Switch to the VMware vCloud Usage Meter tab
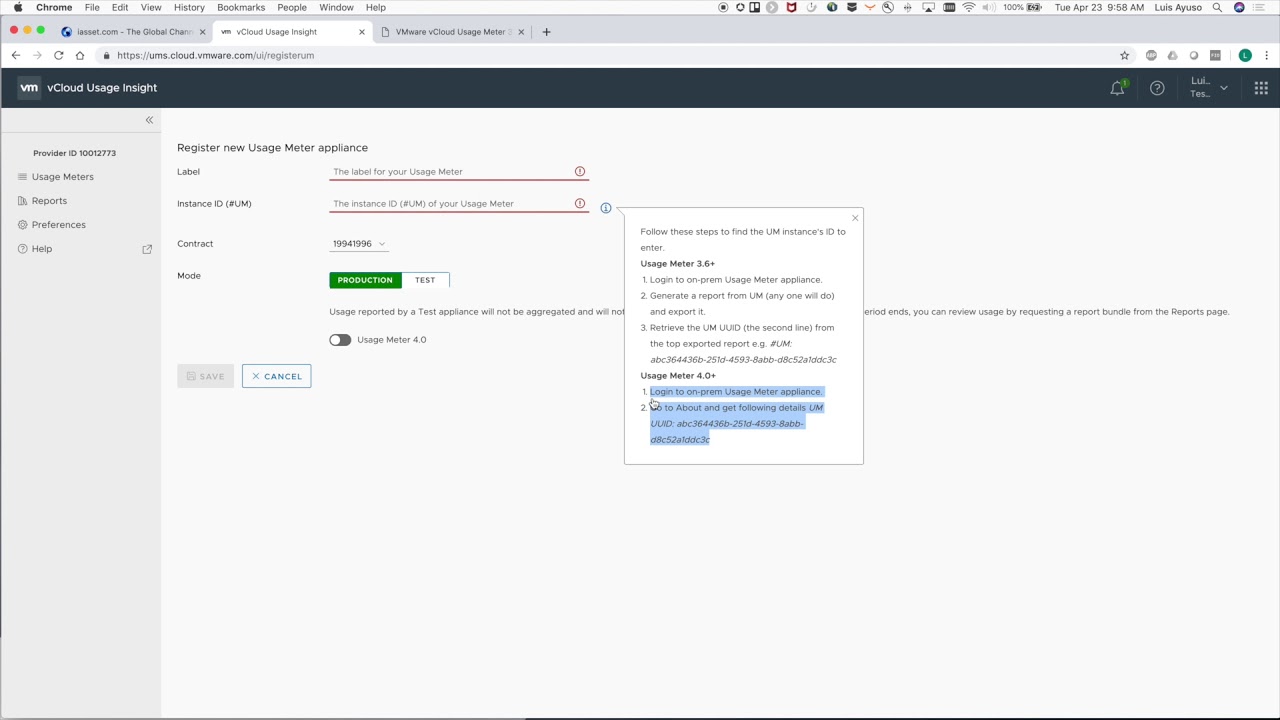The image size is (1280, 720). (x=450, y=32)
